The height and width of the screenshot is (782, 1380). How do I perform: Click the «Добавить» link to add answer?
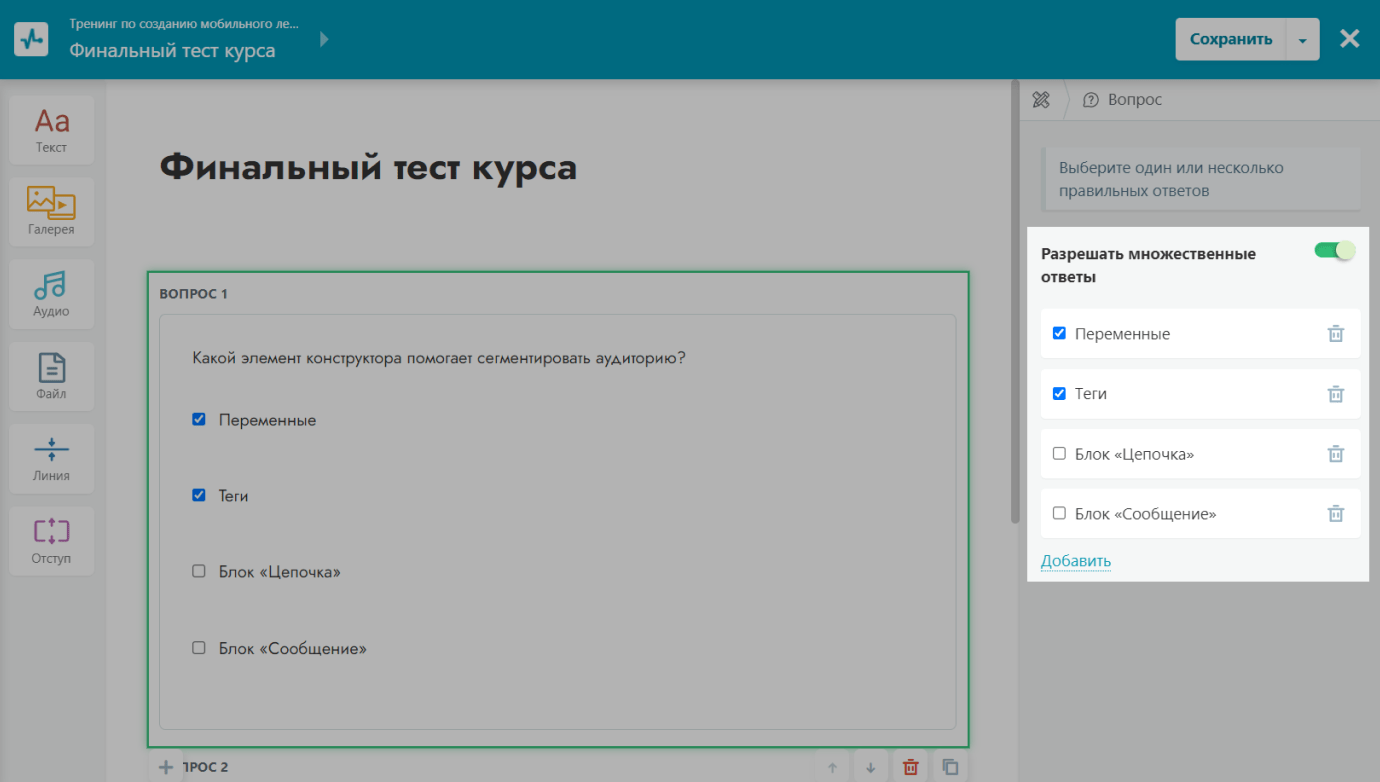(1075, 561)
